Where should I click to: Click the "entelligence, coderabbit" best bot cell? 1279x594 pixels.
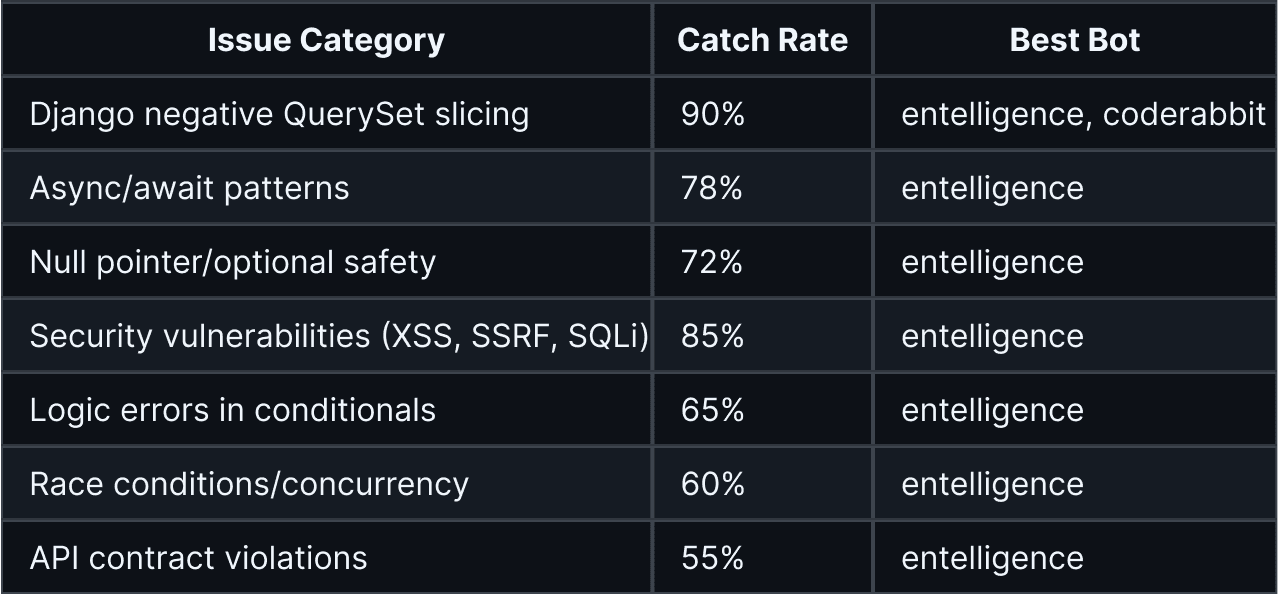pos(1084,114)
